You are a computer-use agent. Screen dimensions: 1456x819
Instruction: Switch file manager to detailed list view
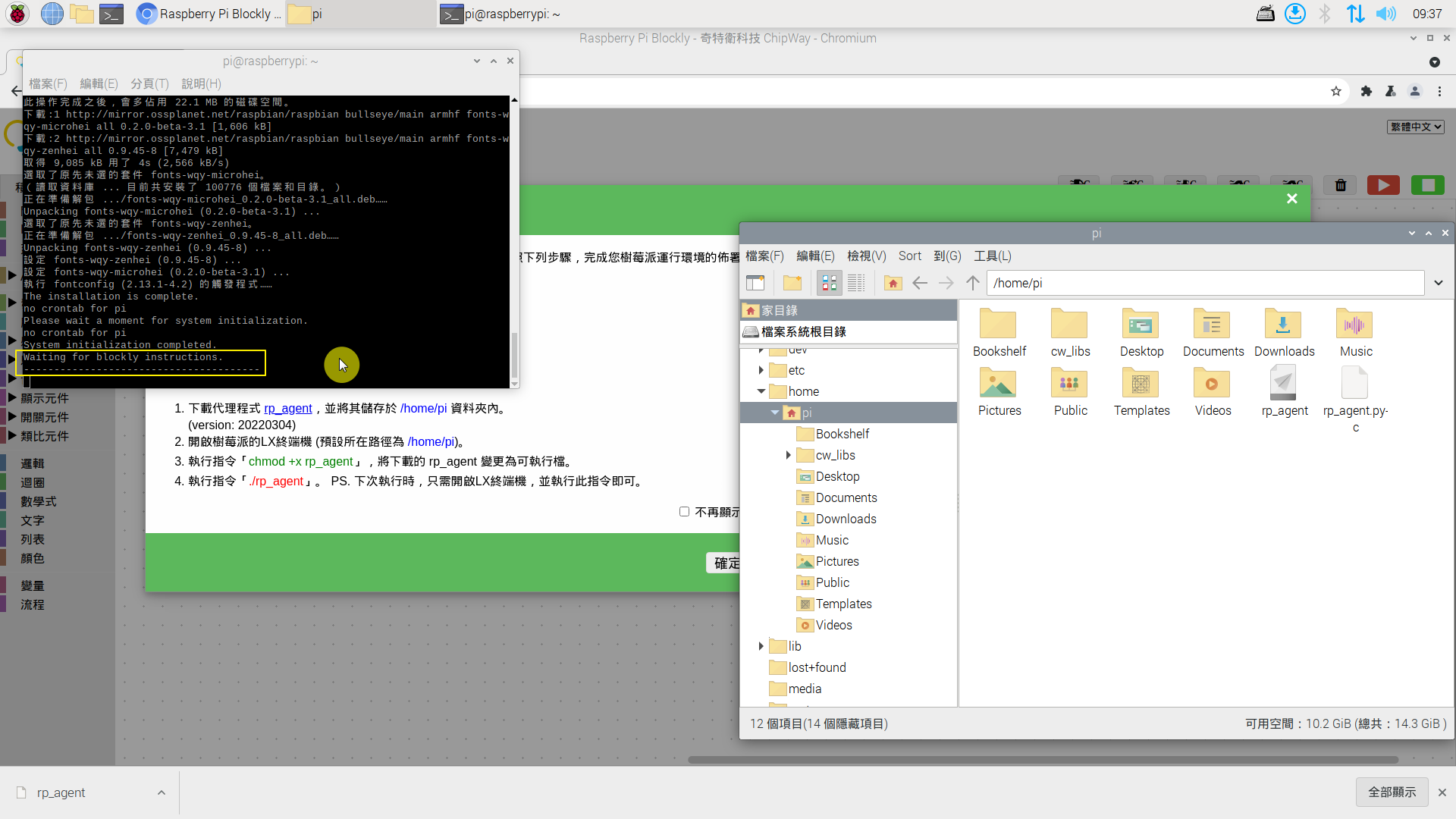tap(856, 283)
